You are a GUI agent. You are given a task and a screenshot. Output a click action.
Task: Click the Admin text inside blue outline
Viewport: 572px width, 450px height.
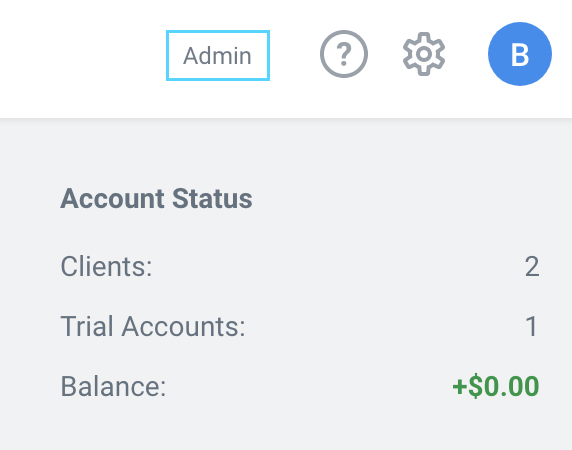[217, 56]
